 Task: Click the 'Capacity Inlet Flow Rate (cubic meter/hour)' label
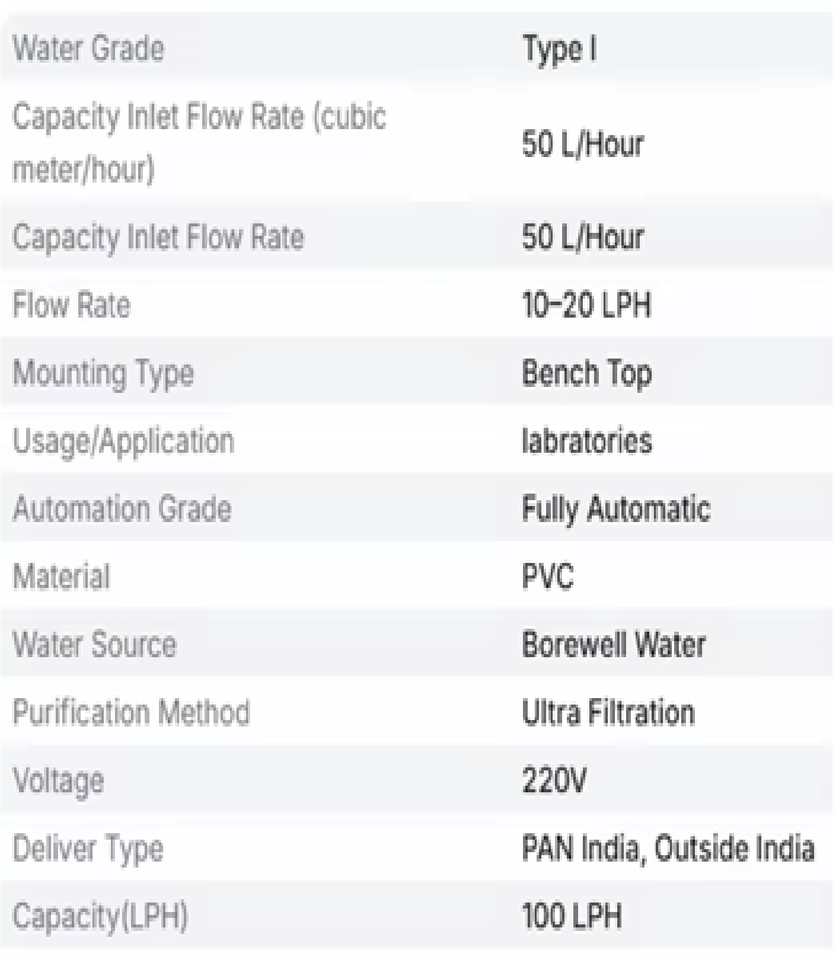tap(198, 143)
